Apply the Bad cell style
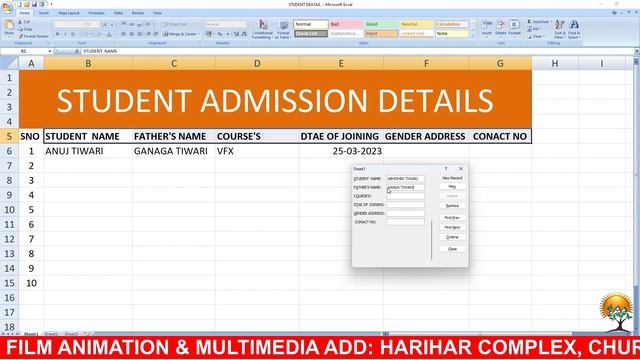The image size is (640, 360). [345, 24]
